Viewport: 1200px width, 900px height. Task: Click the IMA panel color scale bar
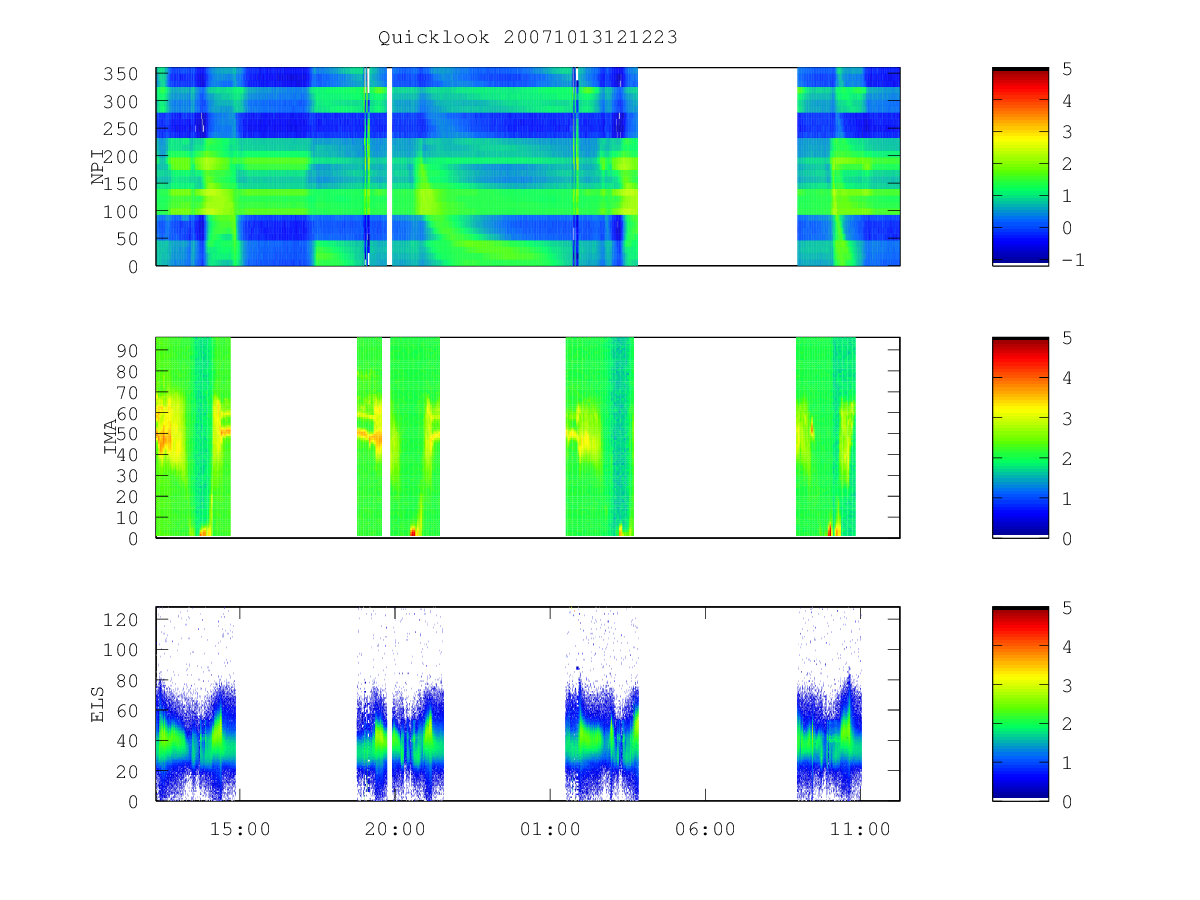pos(1020,437)
